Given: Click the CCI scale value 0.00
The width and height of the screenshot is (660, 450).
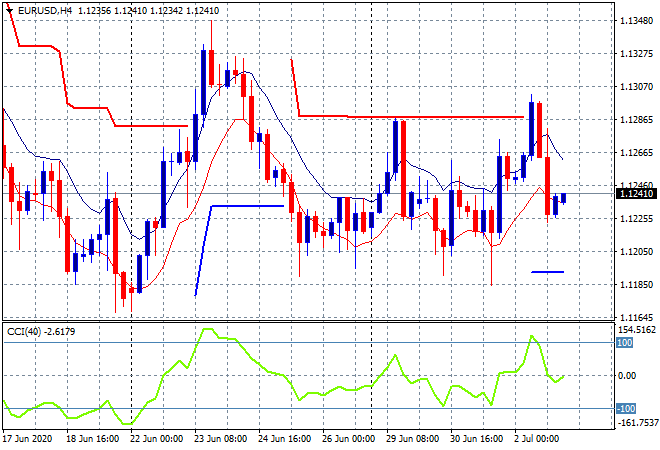Looking at the screenshot, I should click(x=628, y=375).
